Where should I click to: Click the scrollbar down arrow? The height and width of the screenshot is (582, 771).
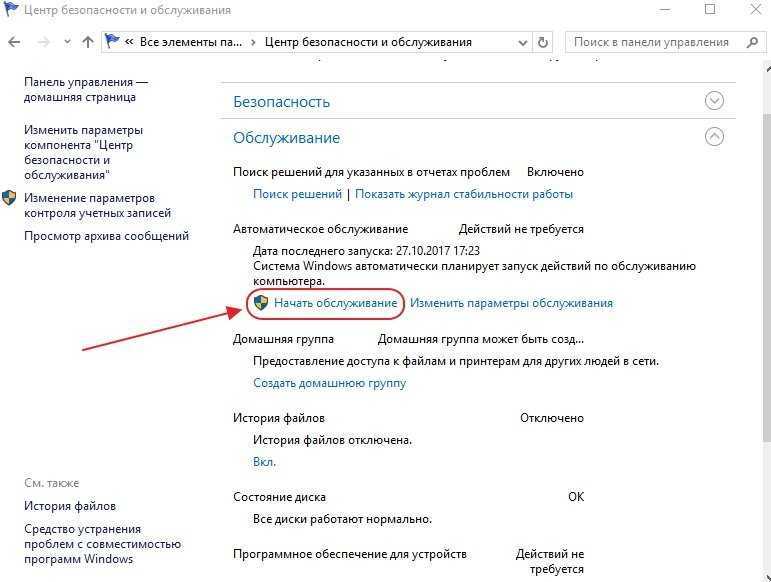767,577
